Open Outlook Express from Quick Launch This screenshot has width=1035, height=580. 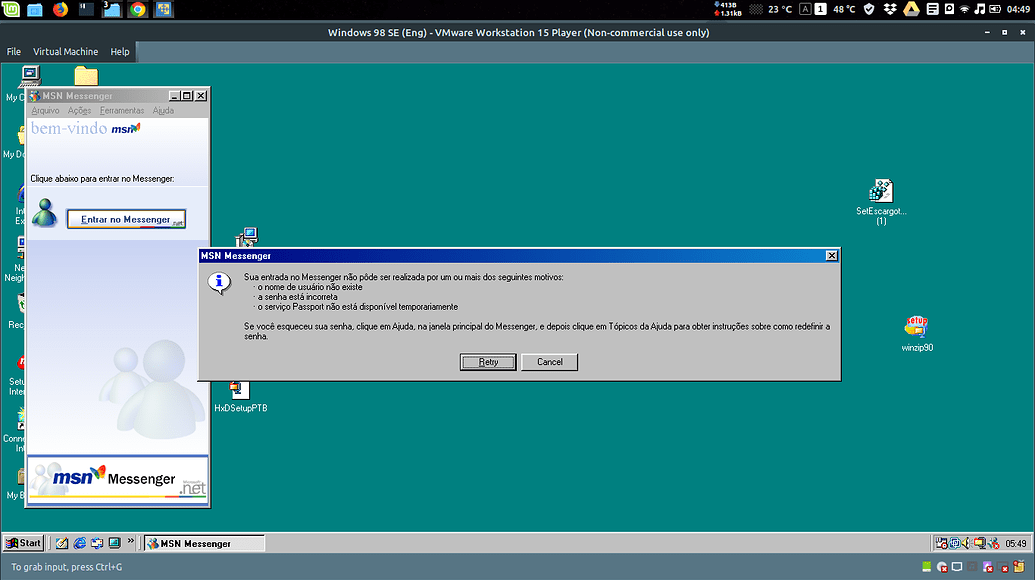pos(97,542)
